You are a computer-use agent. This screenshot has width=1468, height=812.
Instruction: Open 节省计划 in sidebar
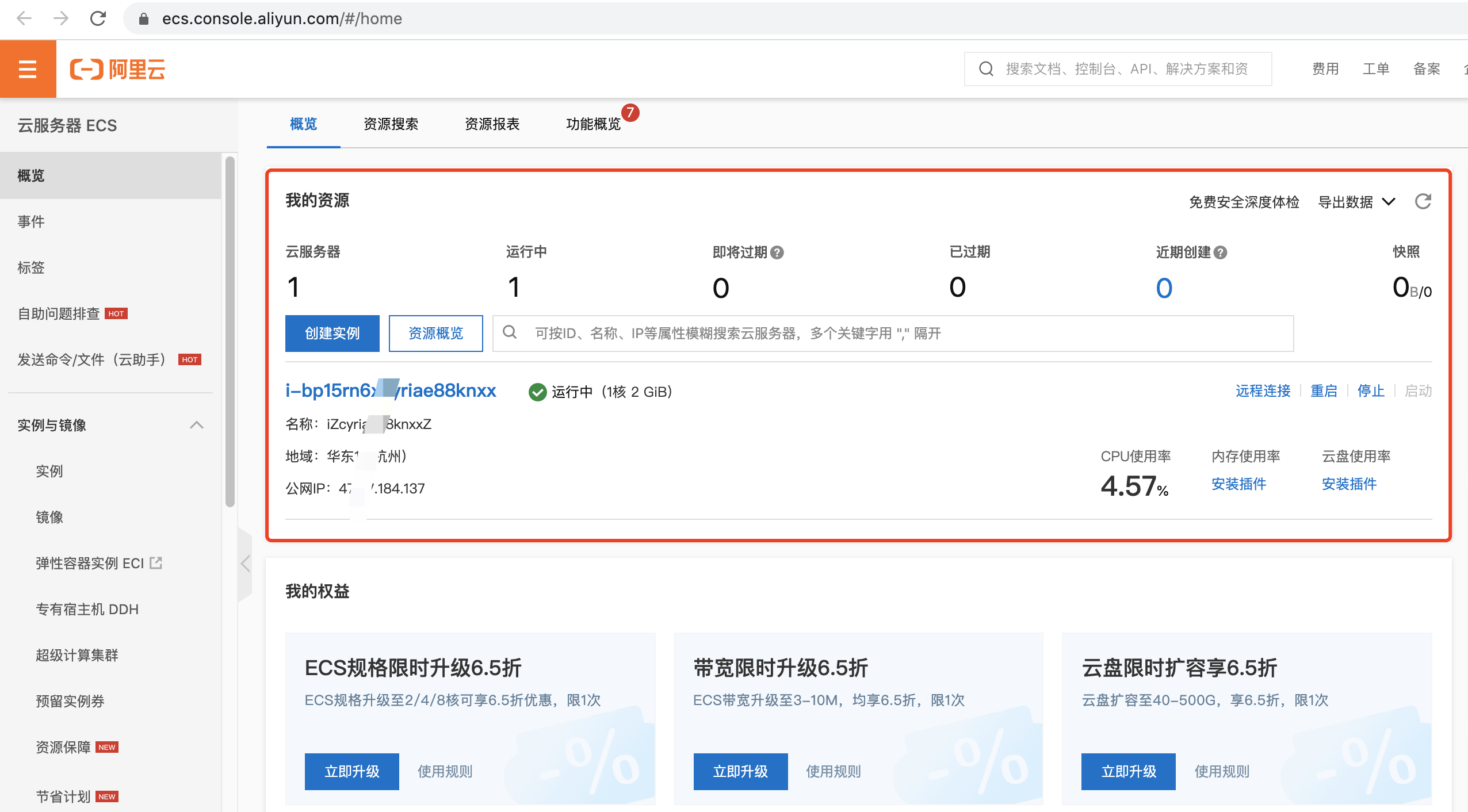pos(63,796)
